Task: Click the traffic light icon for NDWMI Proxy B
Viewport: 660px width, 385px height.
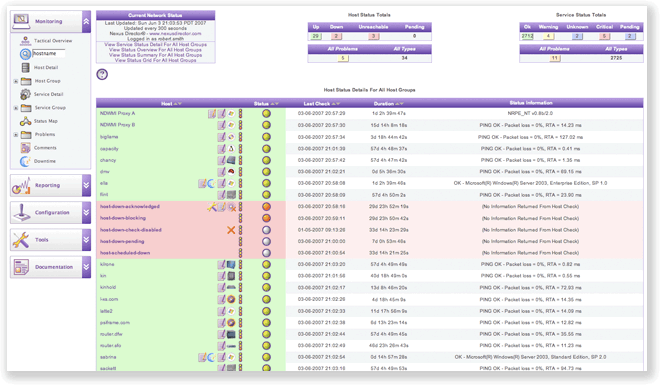Action: (241, 125)
